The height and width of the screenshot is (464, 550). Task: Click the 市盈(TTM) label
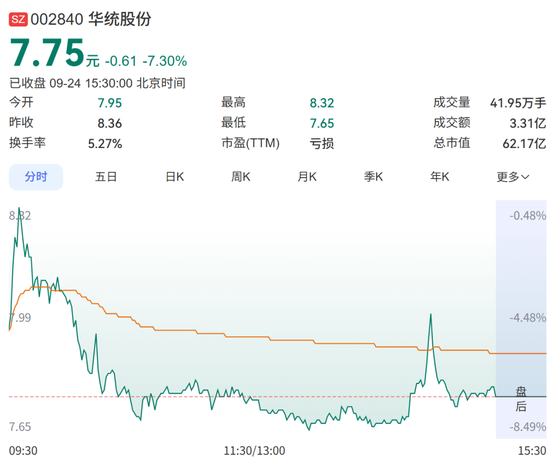(250, 143)
